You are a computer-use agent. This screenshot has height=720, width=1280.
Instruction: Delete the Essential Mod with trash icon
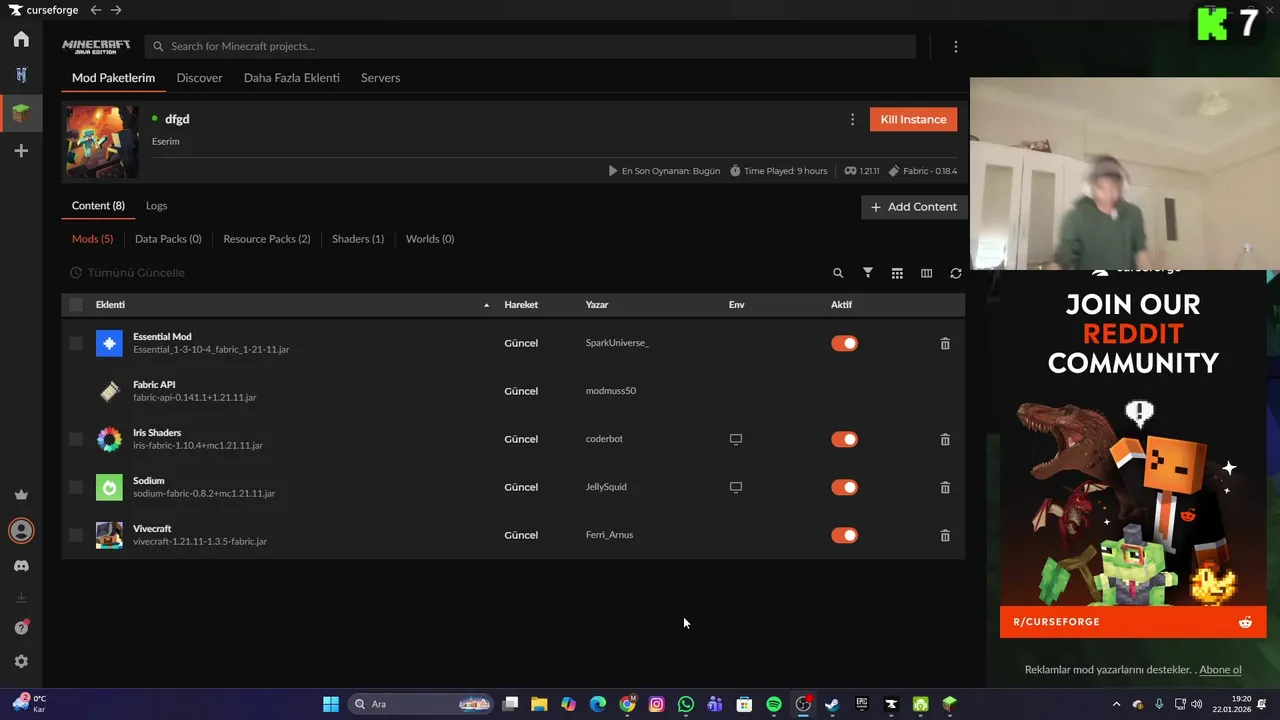tap(945, 343)
